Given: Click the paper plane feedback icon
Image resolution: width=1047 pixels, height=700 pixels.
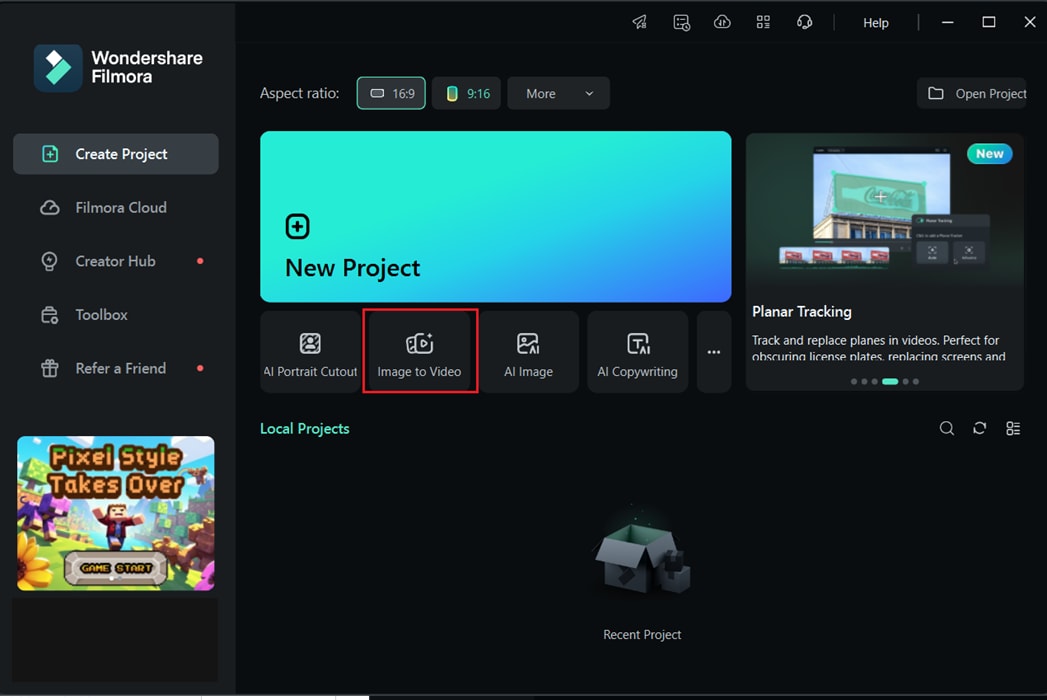Looking at the screenshot, I should pyautogui.click(x=640, y=22).
